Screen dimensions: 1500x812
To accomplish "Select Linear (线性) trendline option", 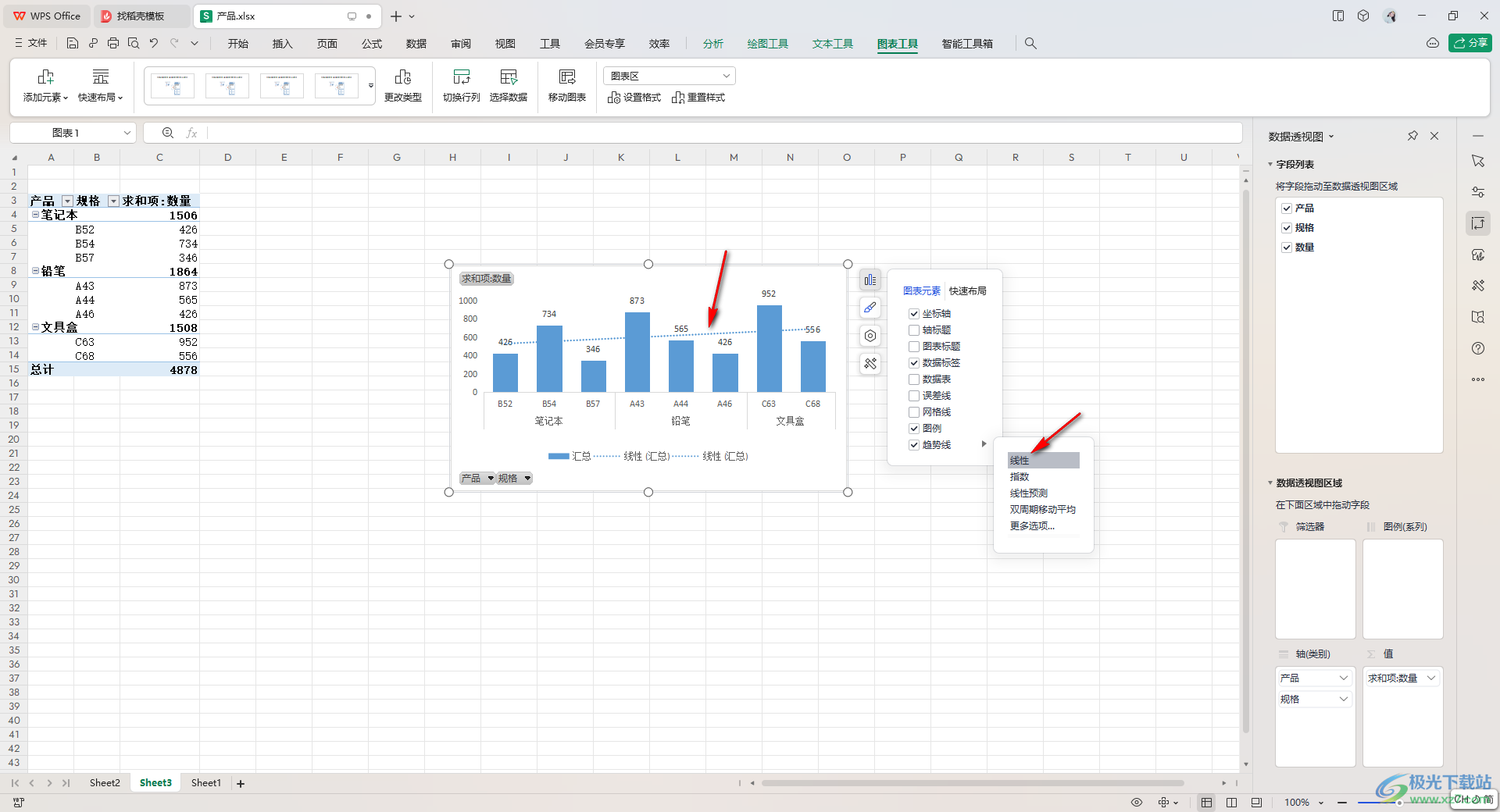I will (1044, 461).
